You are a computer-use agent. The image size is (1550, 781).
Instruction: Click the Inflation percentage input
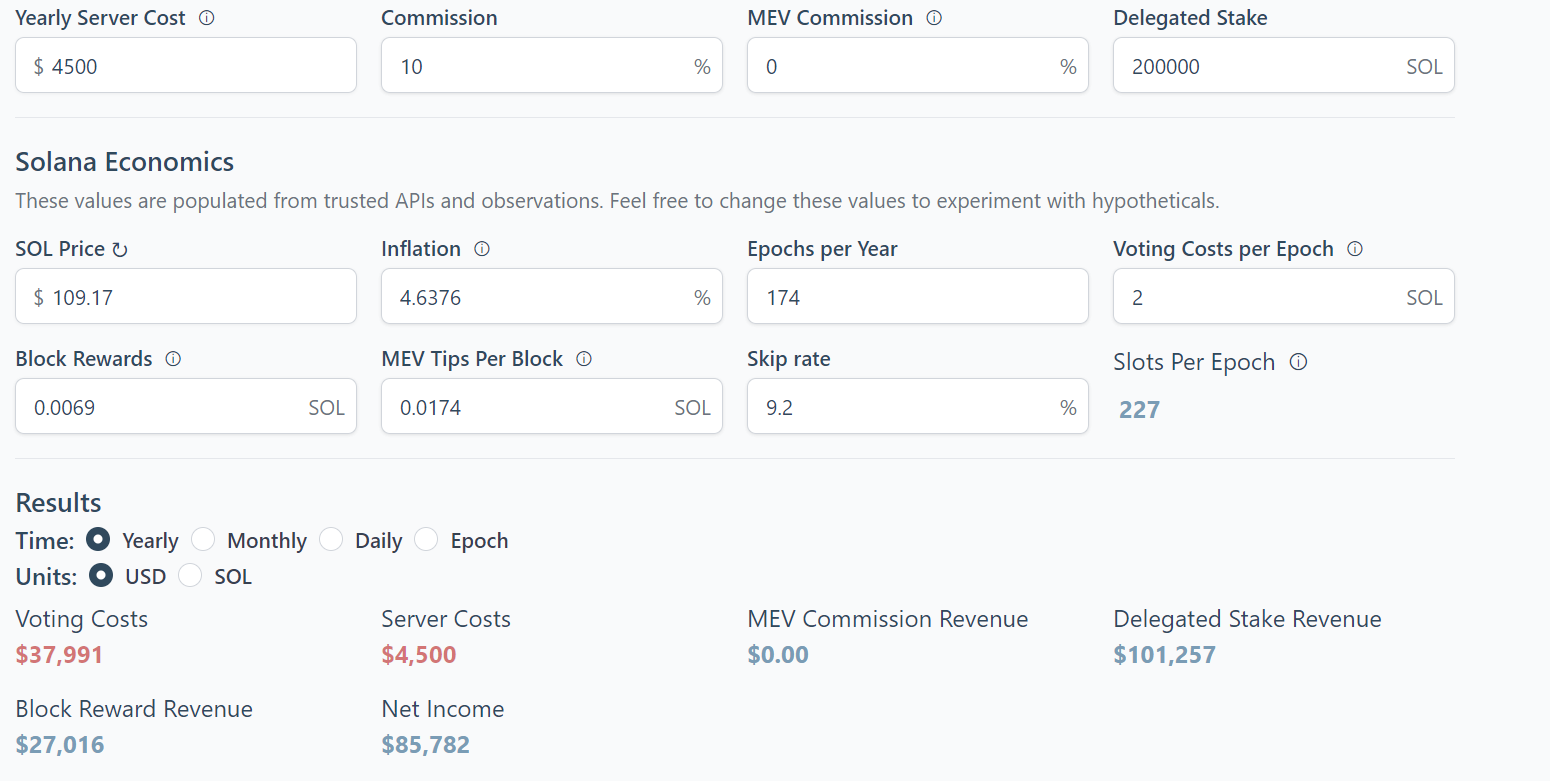(552, 296)
